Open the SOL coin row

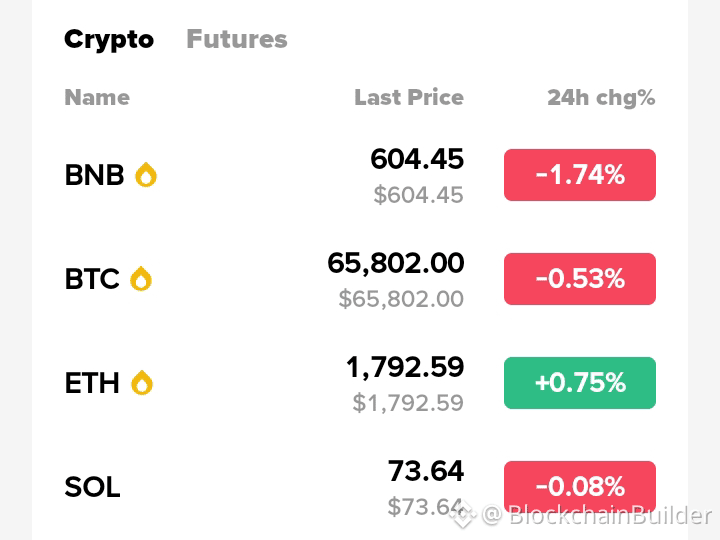360,487
